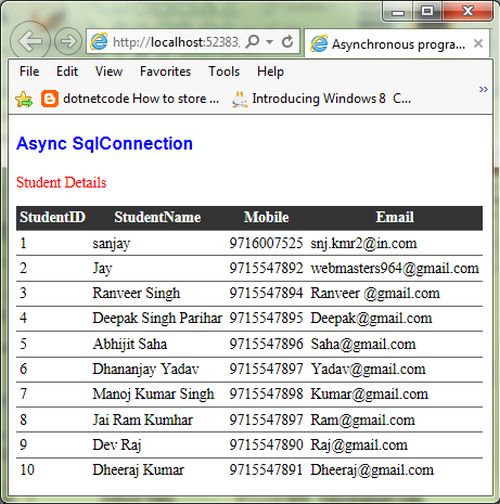Click the name Abhijit Saha
Image resolution: width=500 pixels, height=504 pixels.
[130, 344]
